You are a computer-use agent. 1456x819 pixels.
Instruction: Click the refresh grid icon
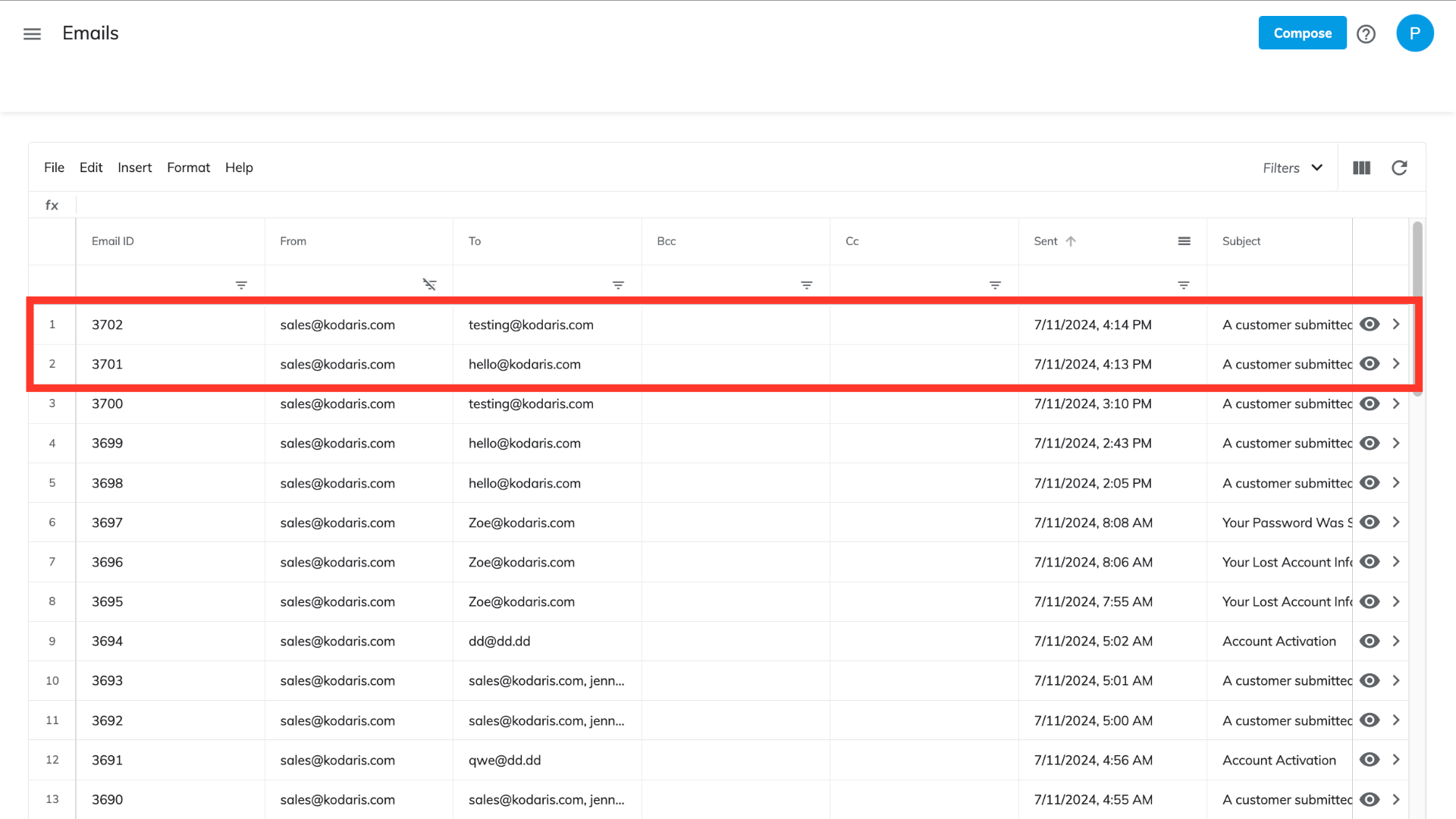[1399, 168]
